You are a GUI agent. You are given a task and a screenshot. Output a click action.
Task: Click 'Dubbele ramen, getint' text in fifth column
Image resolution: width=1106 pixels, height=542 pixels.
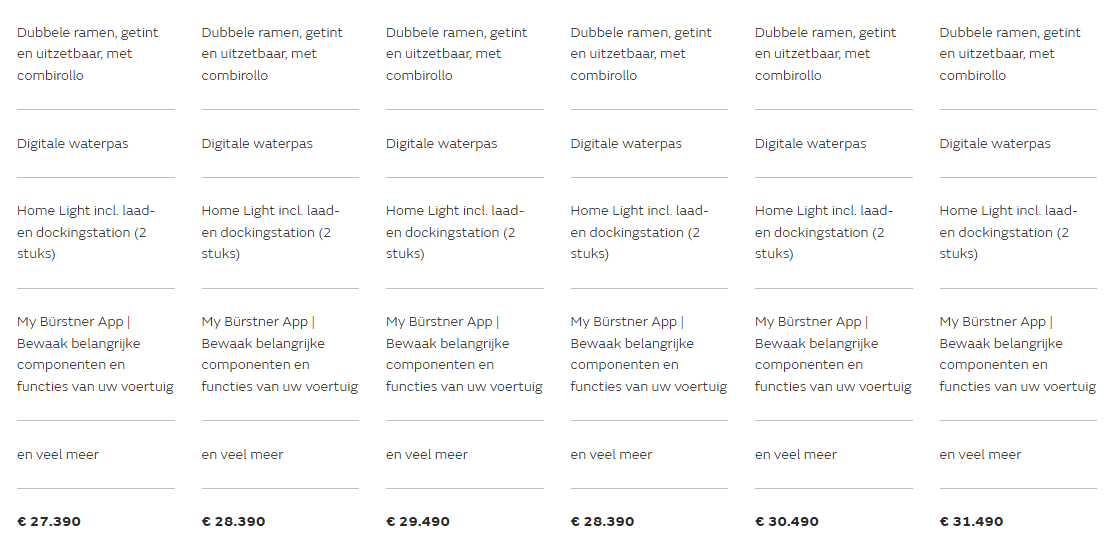pos(825,33)
